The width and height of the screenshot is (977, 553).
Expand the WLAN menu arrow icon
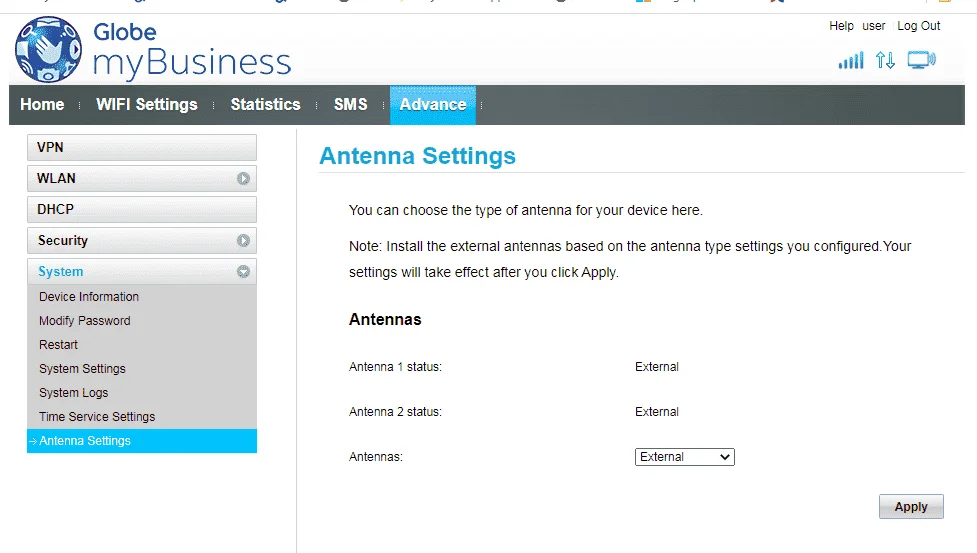click(x=243, y=179)
